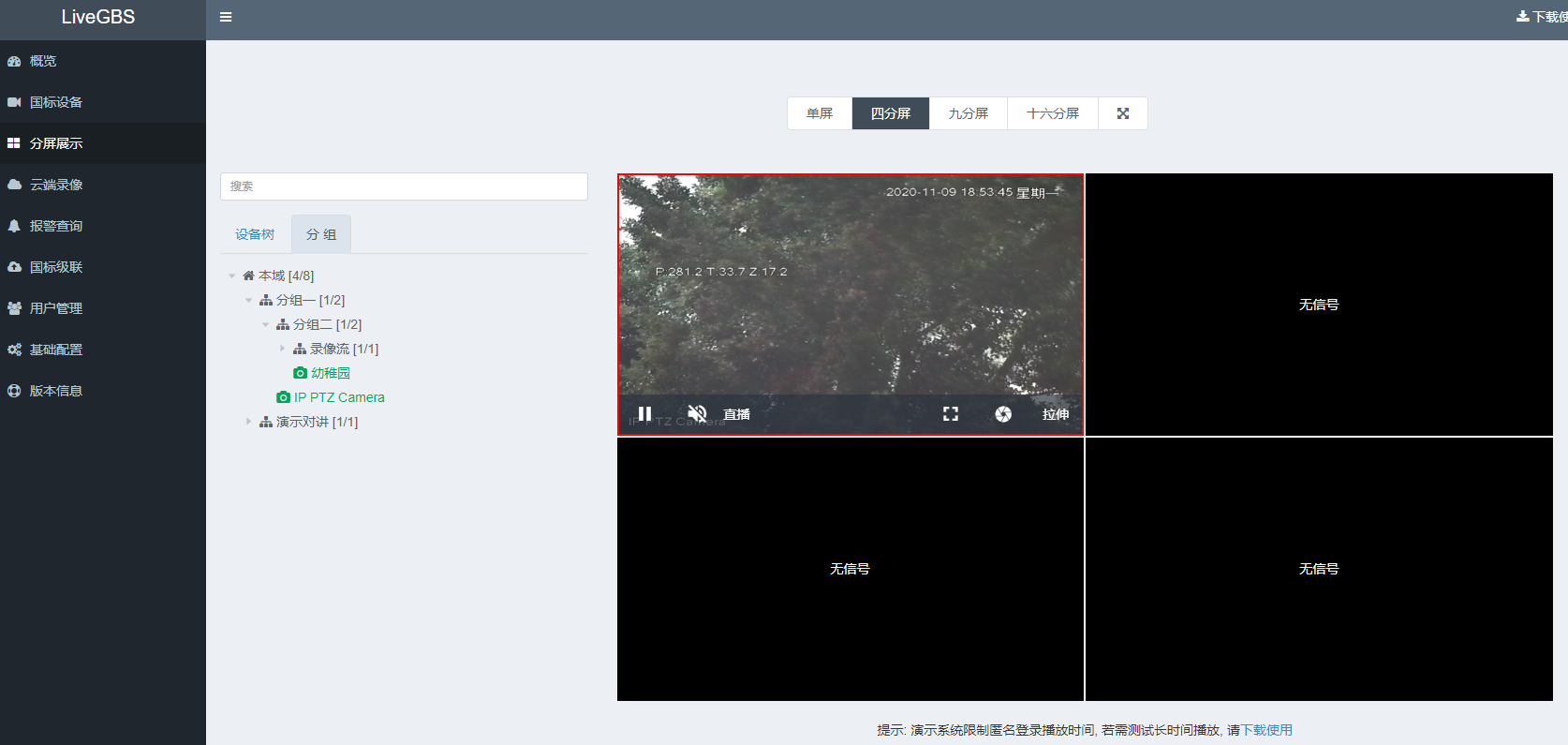Open 云端录像 in sidebar
Screen dimensions: 1568x745
click(x=103, y=185)
